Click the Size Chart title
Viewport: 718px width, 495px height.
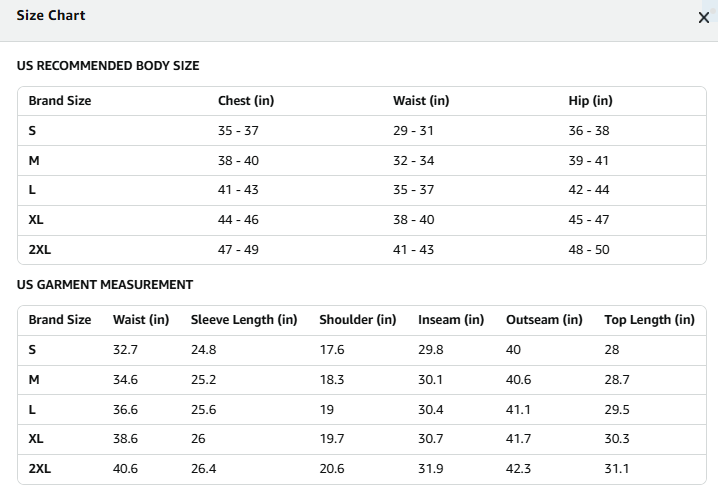click(x=51, y=16)
